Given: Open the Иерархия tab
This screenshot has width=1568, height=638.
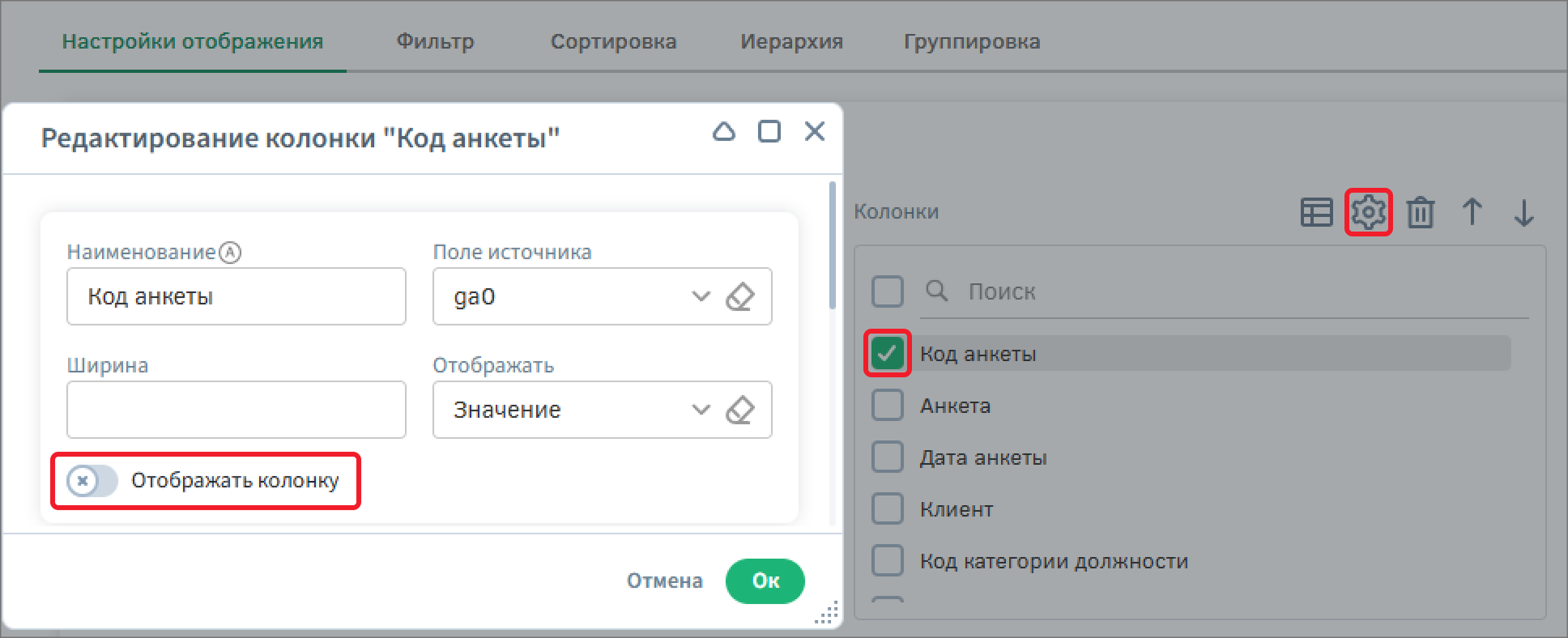Looking at the screenshot, I should click(791, 41).
